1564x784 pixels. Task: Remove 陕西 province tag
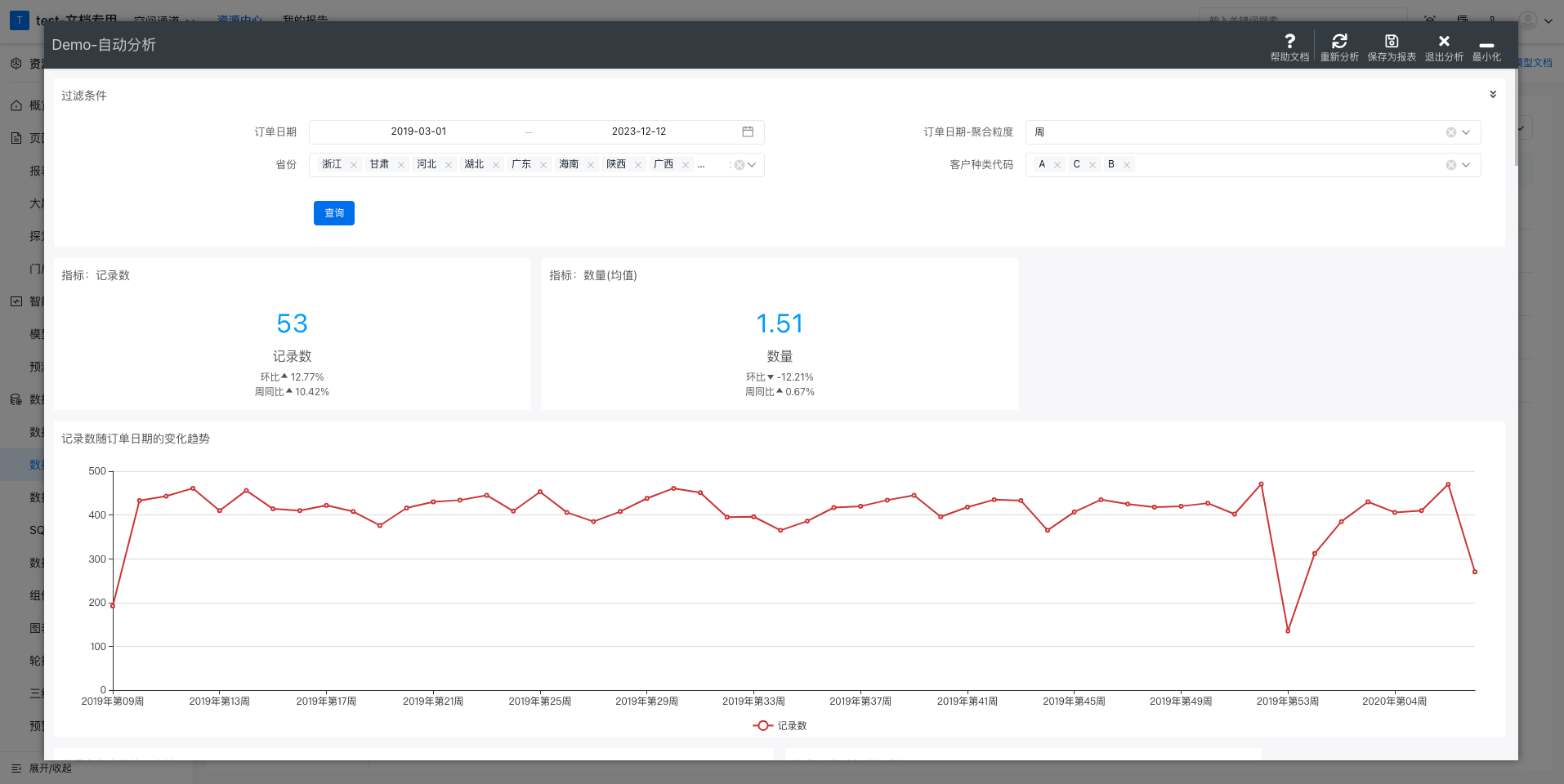pyautogui.click(x=638, y=165)
